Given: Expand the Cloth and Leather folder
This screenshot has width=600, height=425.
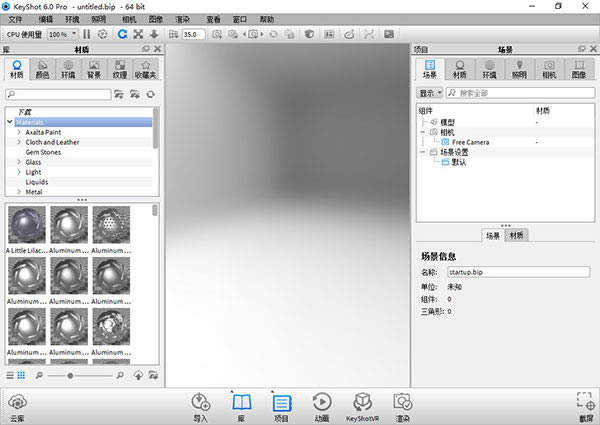Looking at the screenshot, I should coord(19,142).
